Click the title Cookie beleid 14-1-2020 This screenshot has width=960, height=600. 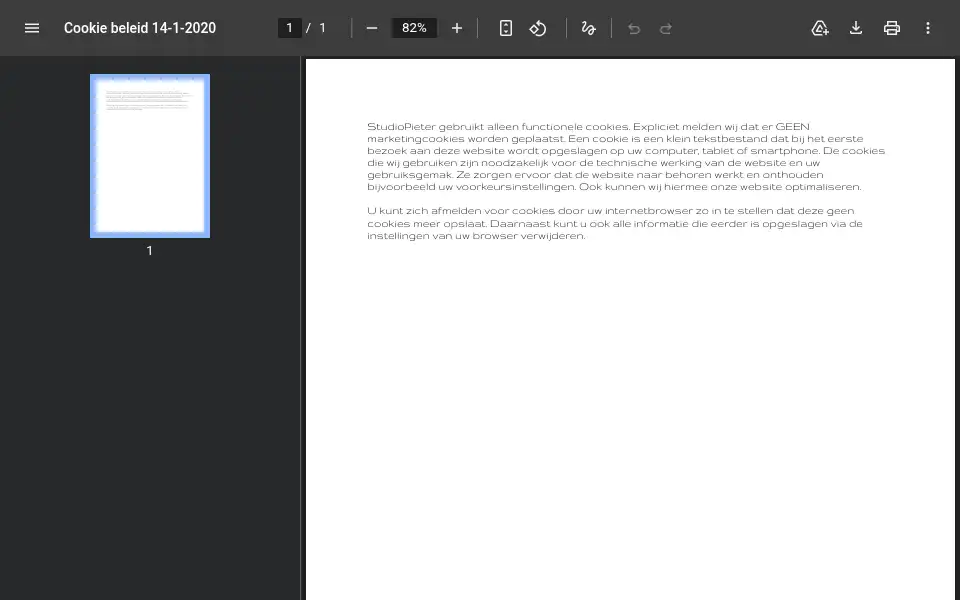coord(140,28)
